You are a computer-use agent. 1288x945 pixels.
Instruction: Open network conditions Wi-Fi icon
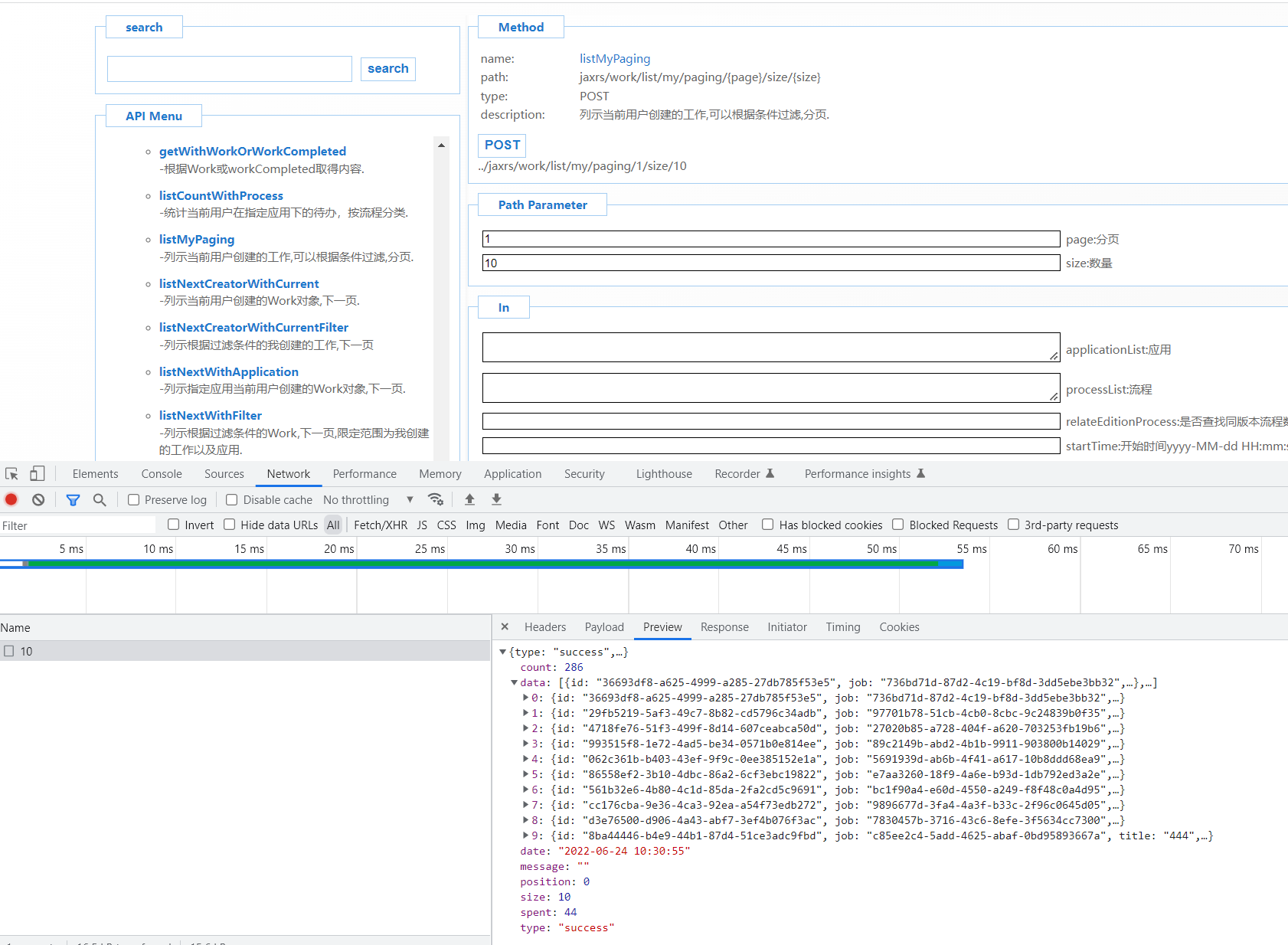436,499
